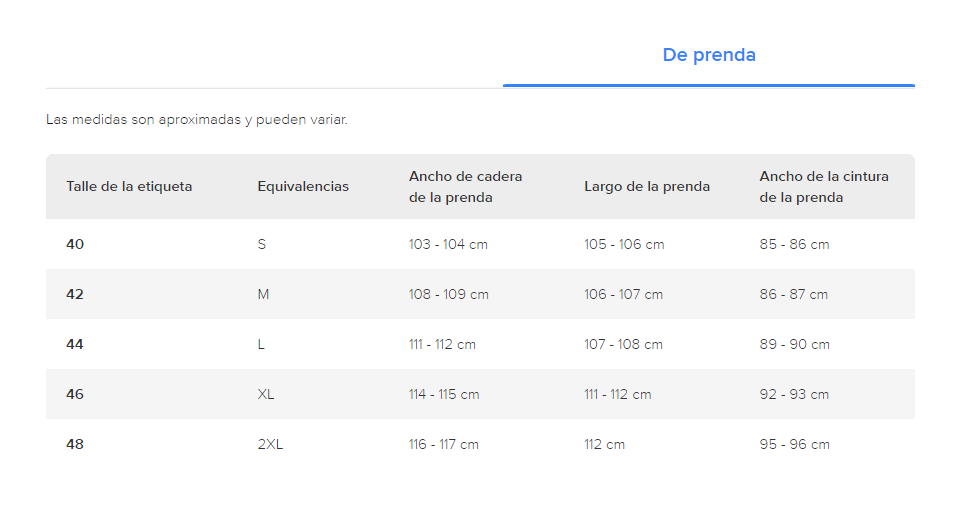Click the Equivalencias column header
The width and height of the screenshot is (955, 527).
pyautogui.click(x=303, y=187)
